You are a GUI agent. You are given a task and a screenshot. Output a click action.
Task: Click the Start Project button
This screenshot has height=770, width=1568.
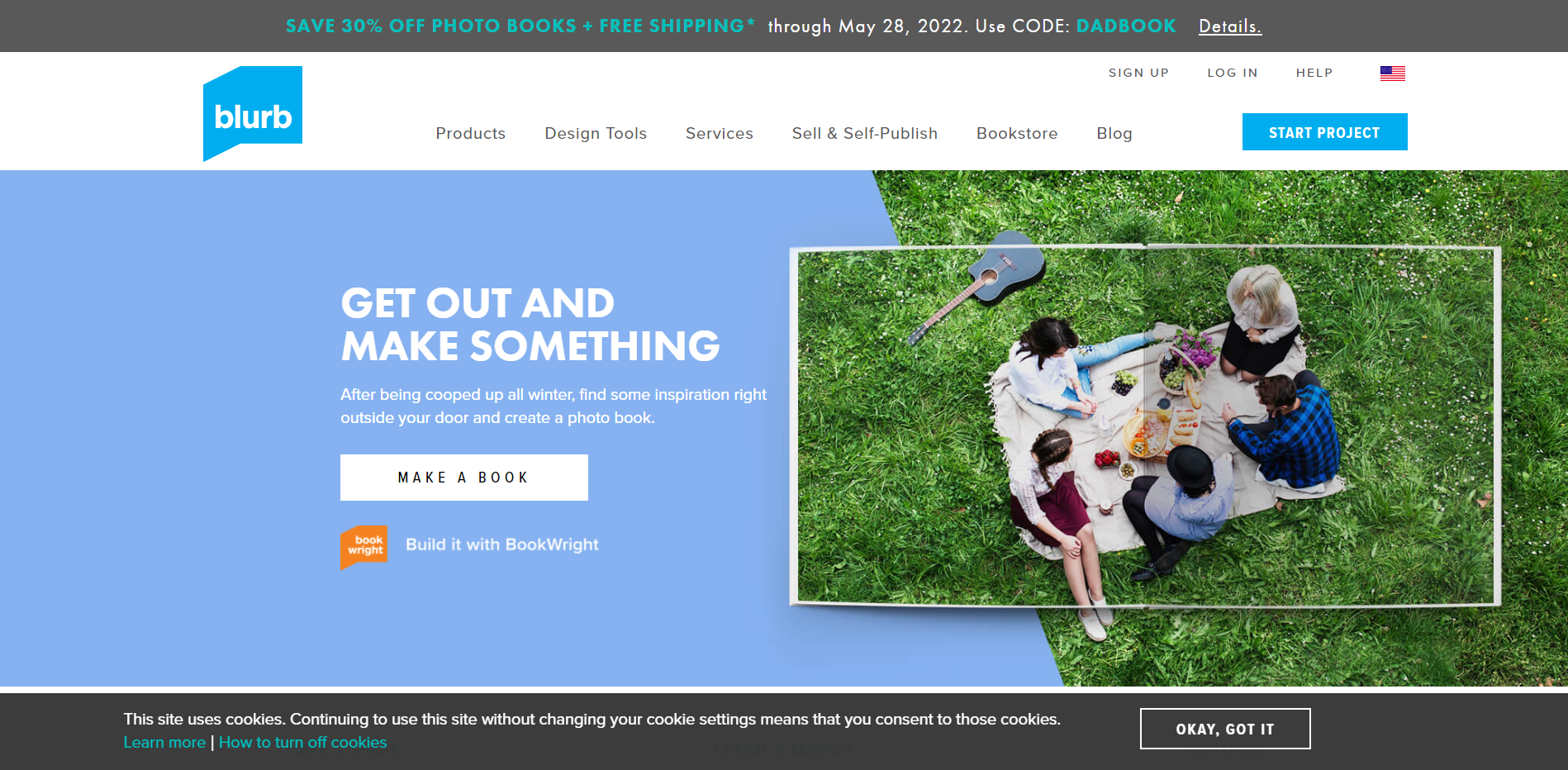coord(1325,132)
